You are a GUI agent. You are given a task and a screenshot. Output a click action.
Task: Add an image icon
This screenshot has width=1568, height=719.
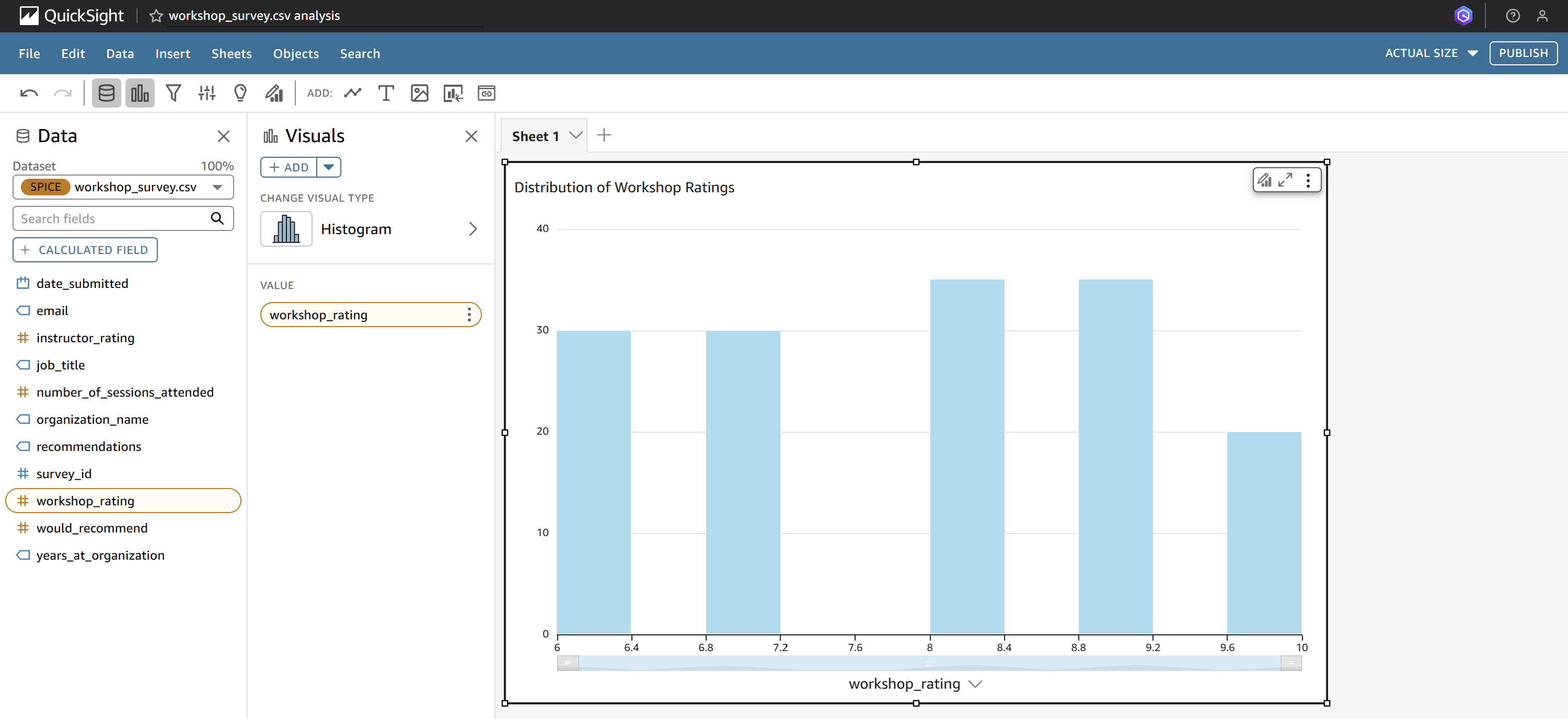point(419,93)
